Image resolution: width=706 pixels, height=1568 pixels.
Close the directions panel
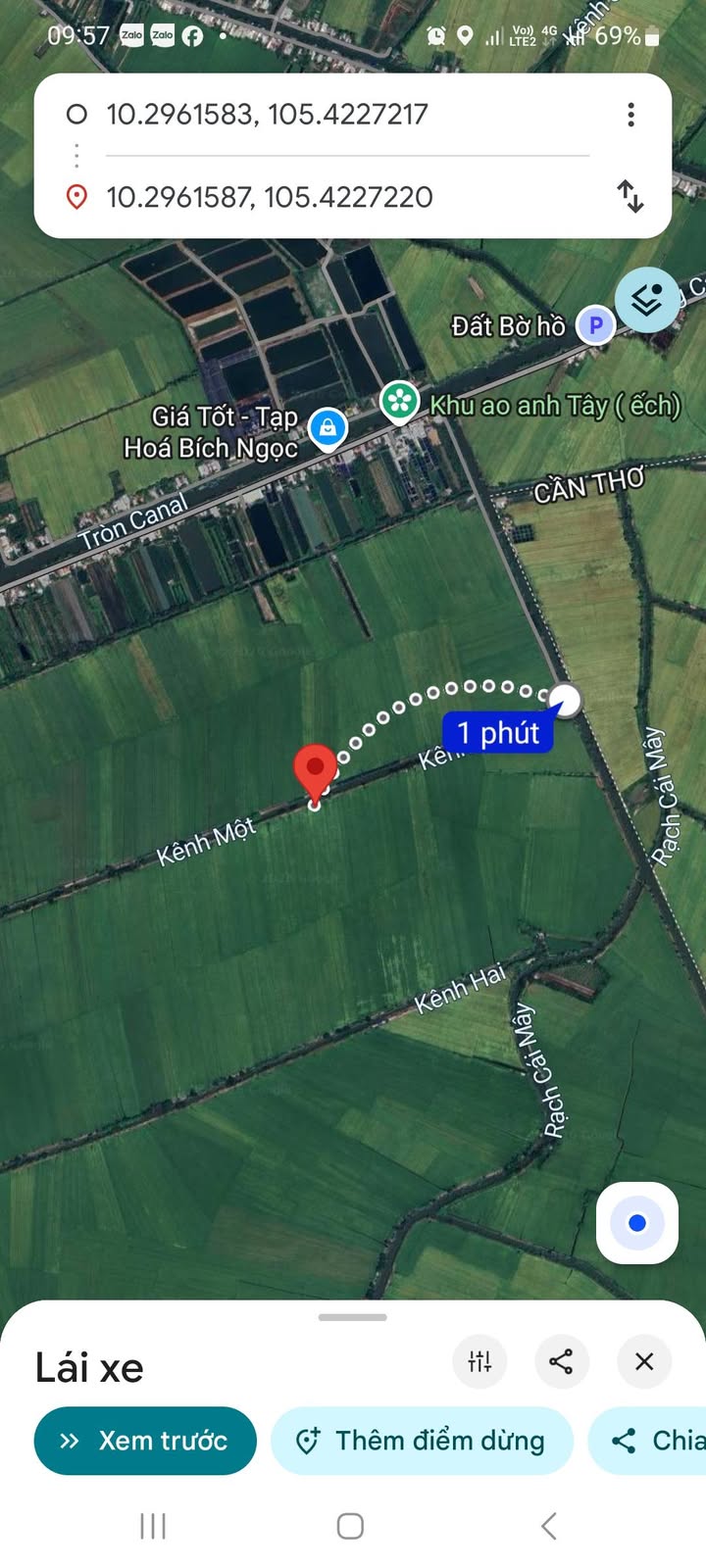(644, 1361)
